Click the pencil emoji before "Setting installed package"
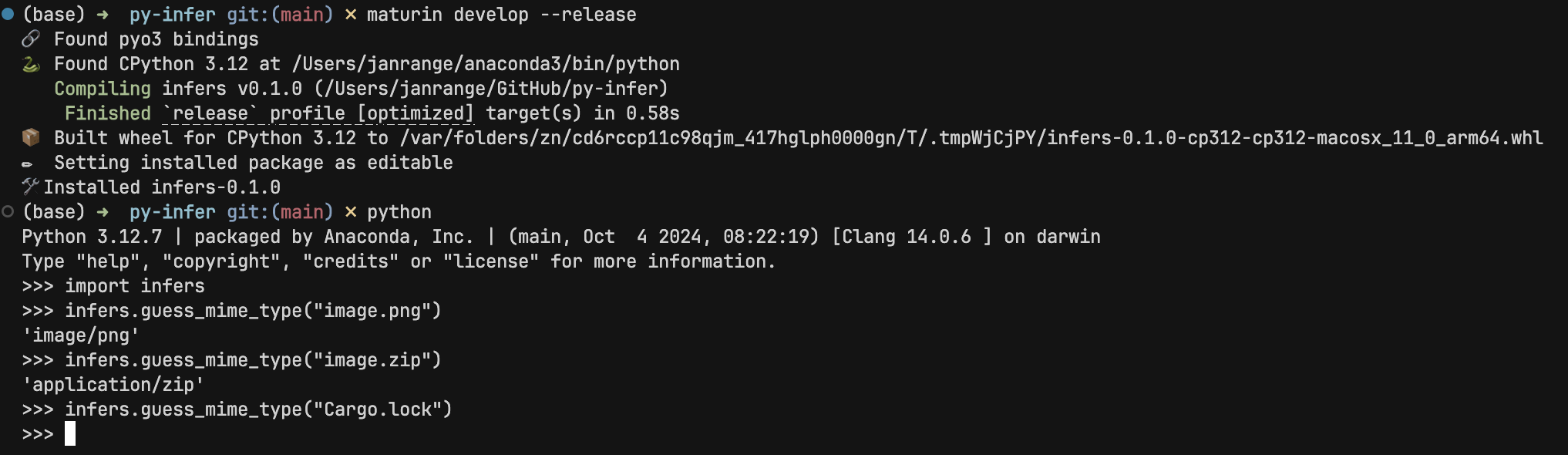The height and width of the screenshot is (455, 1568). tap(28, 163)
